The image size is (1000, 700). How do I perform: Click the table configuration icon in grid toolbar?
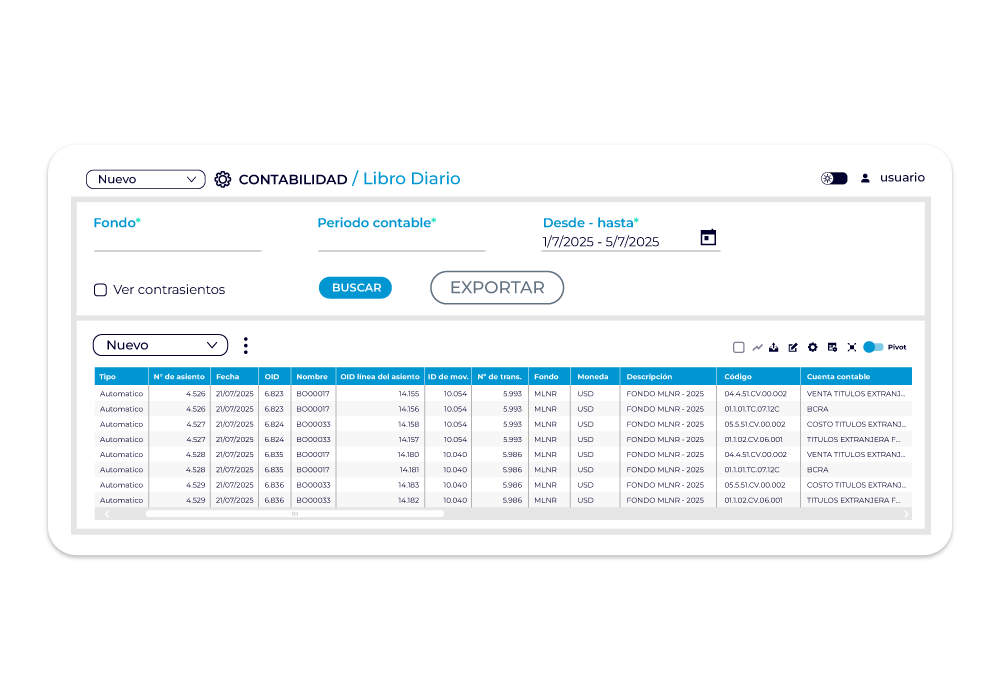832,347
